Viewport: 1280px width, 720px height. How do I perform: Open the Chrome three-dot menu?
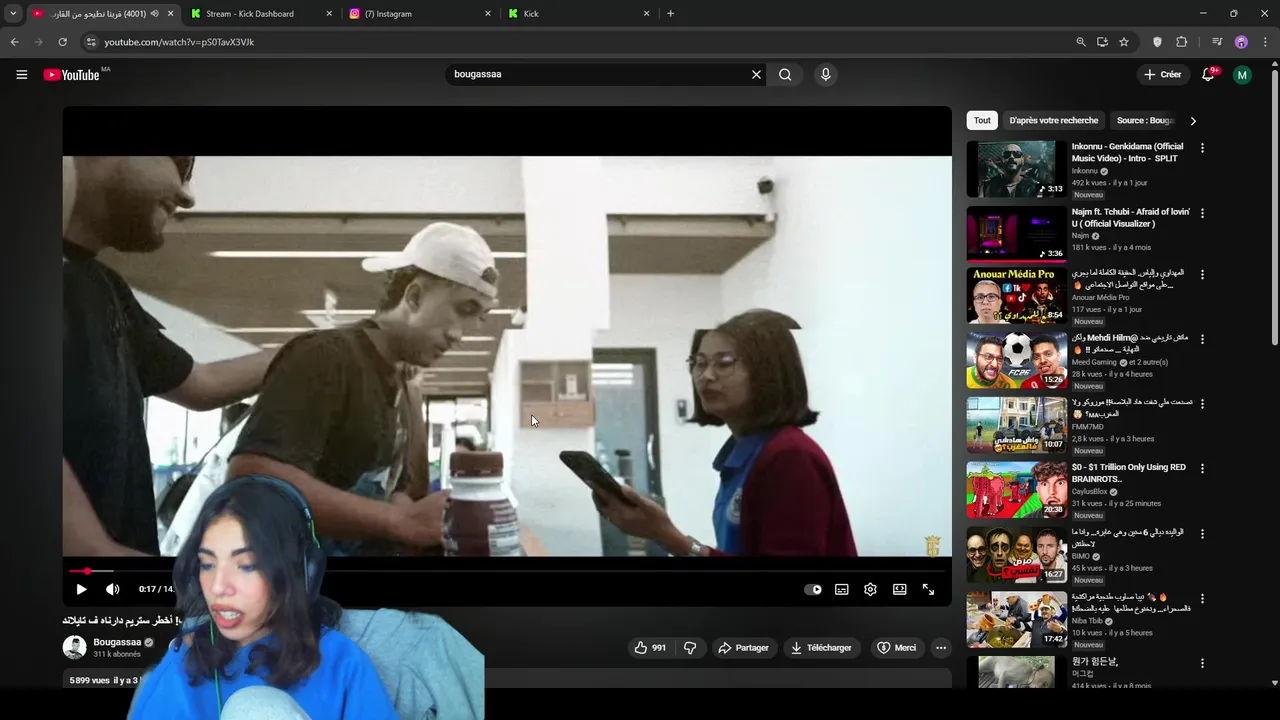(x=1265, y=42)
